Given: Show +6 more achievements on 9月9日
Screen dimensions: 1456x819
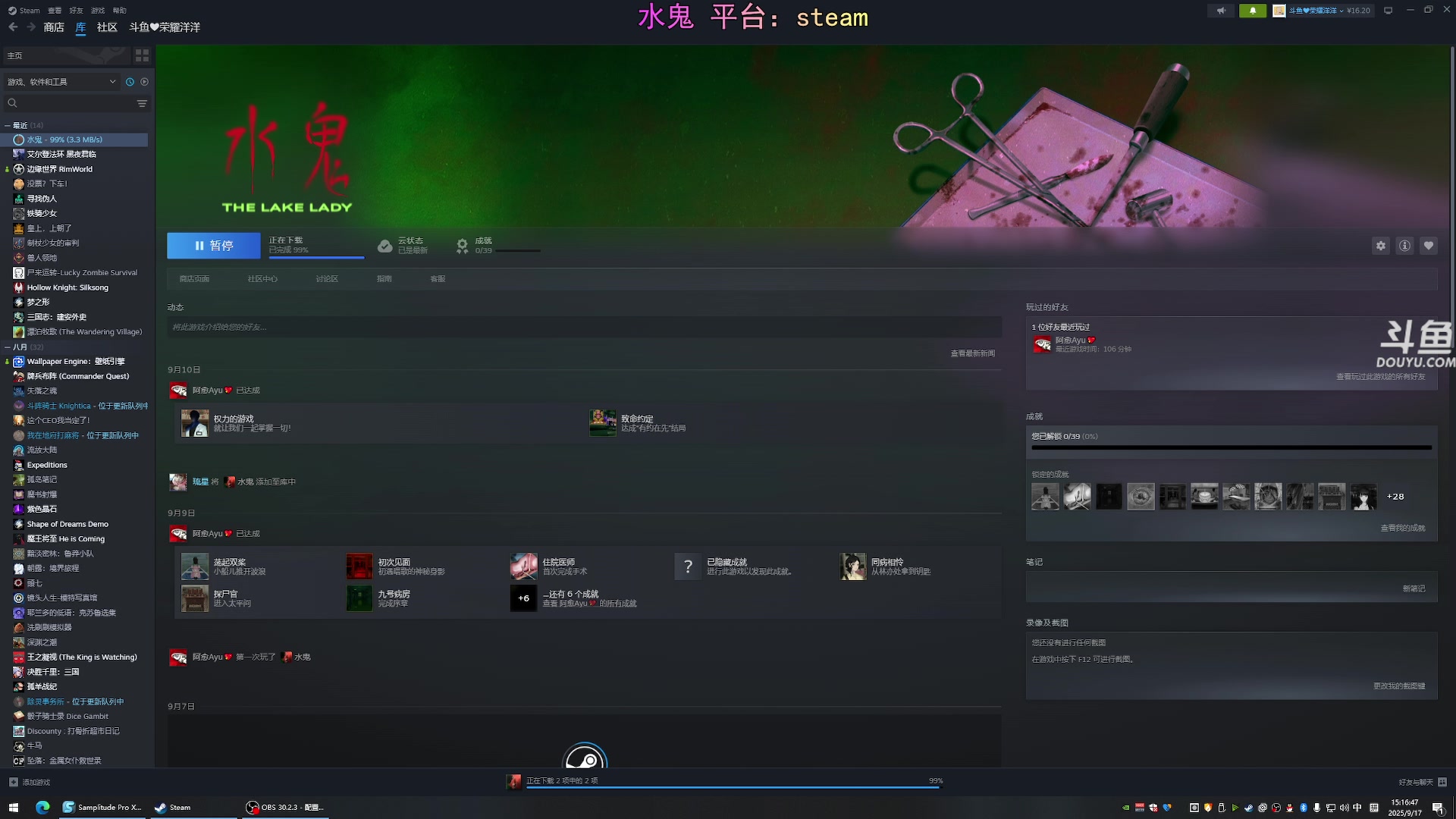Looking at the screenshot, I should 523,598.
